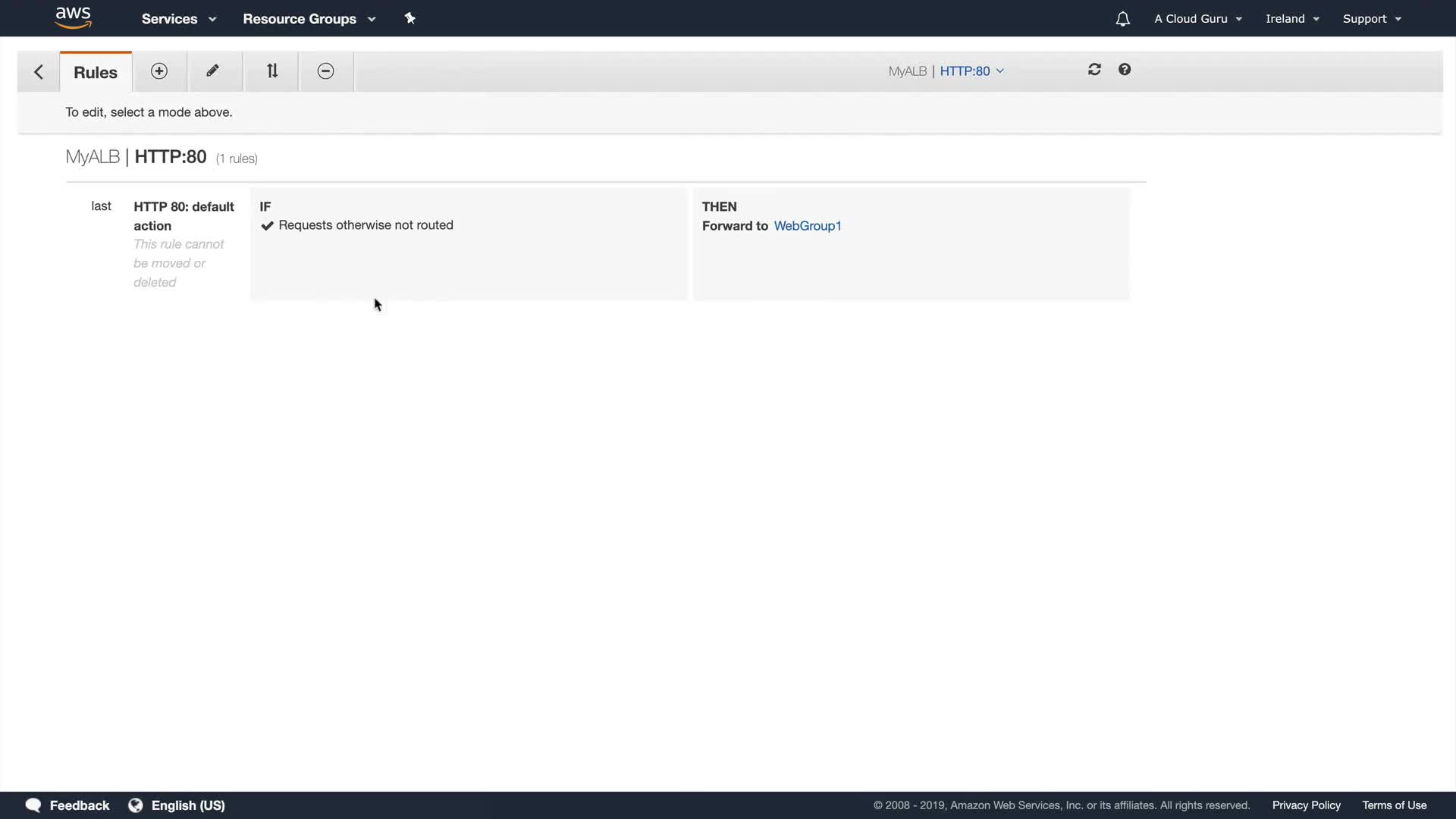Click the pin shortcut icon in navbar
Viewport: 1456px width, 819px height.
410,18
